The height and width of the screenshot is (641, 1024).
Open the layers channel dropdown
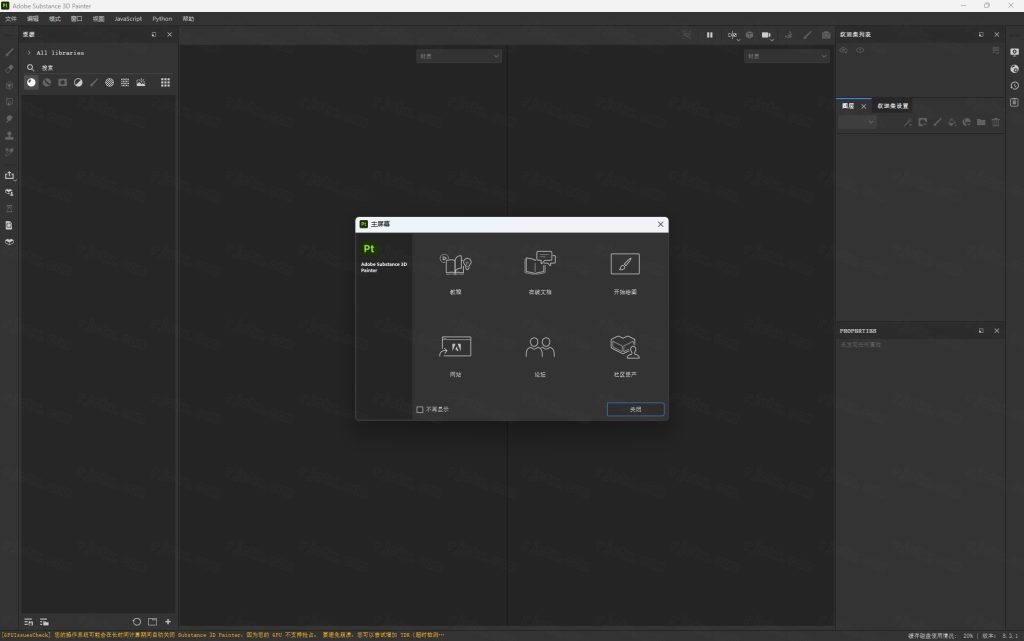[x=857, y=122]
